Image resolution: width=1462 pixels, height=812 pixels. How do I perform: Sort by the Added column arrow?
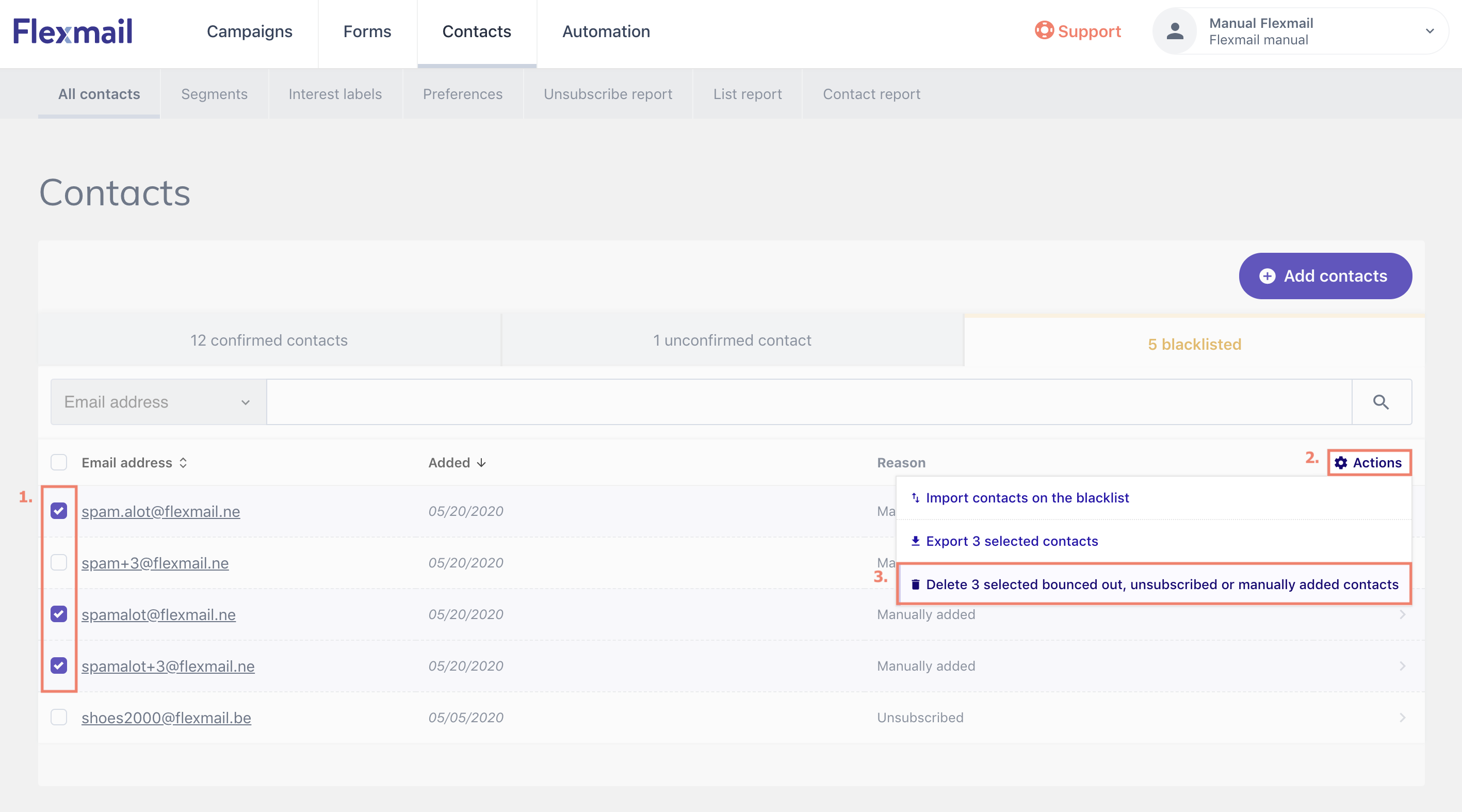pos(481,463)
